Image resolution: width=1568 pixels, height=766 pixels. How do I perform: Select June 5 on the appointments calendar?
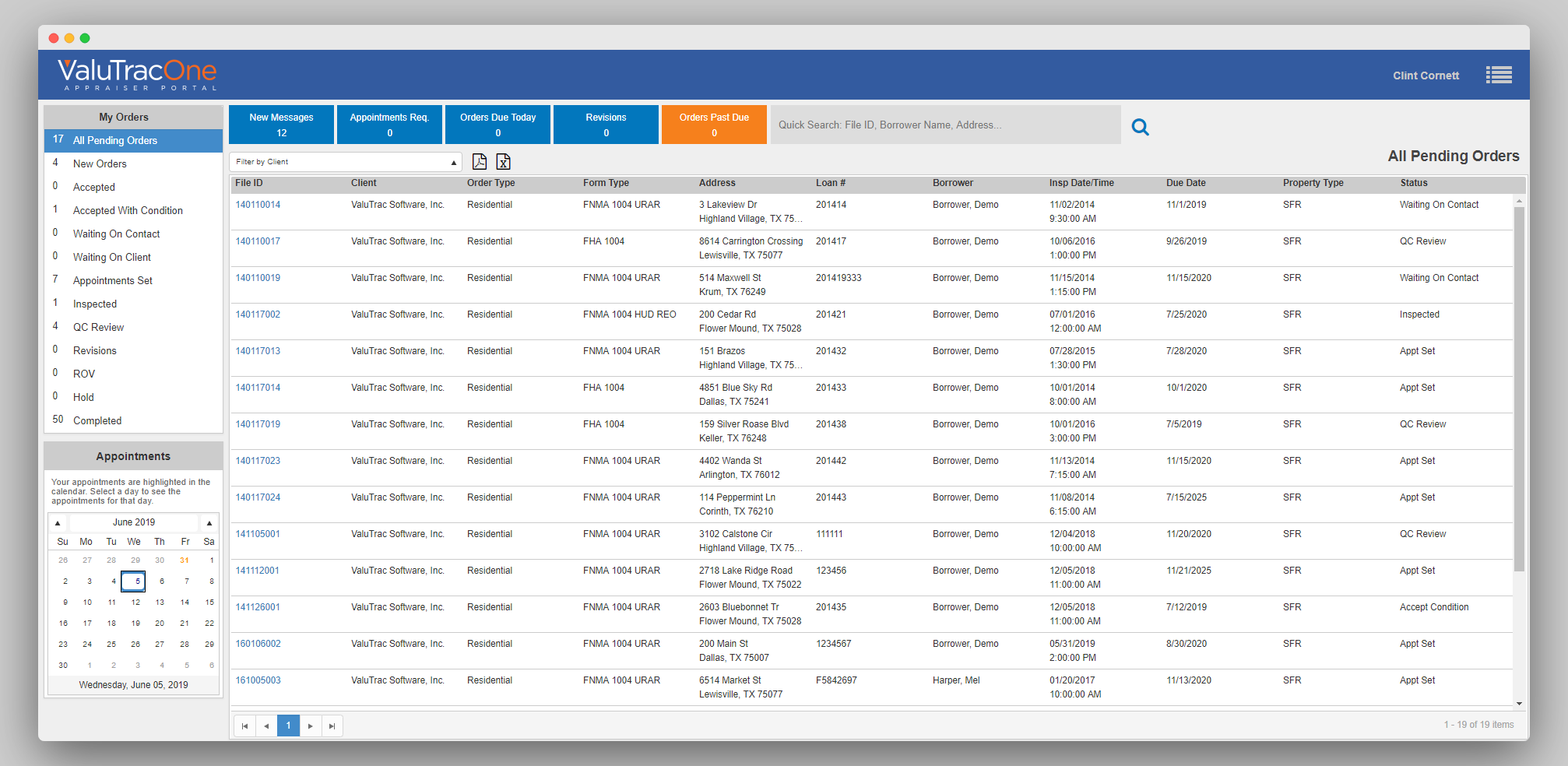pyautogui.click(x=135, y=581)
